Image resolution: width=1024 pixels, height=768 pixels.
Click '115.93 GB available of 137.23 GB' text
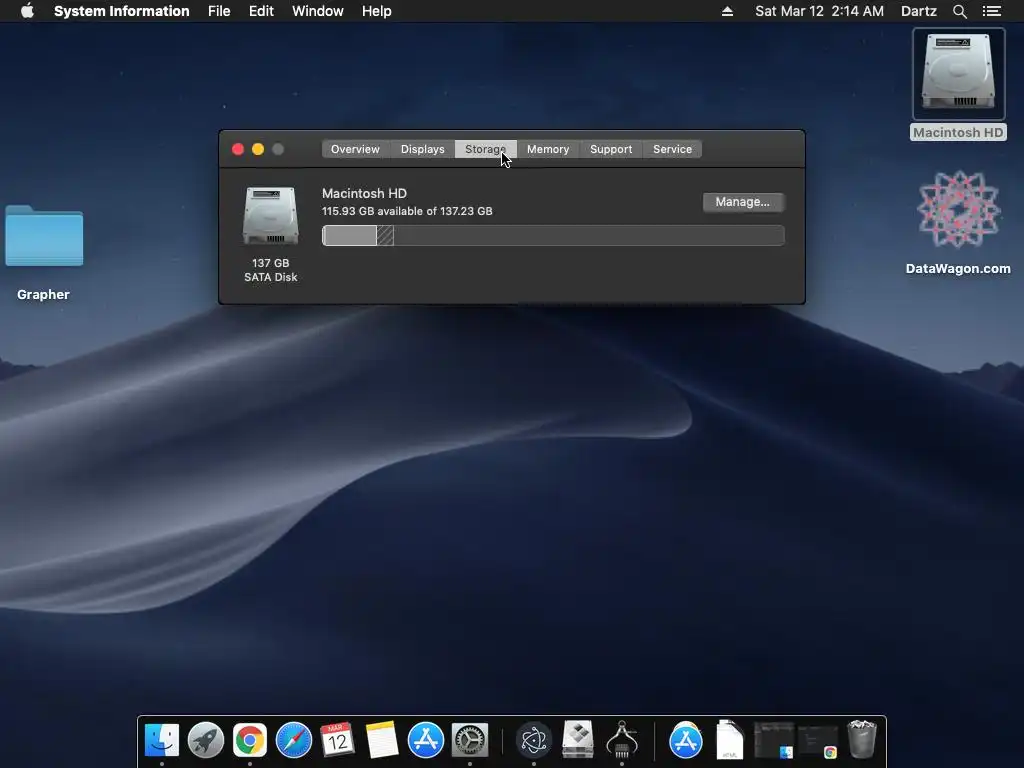pyautogui.click(x=407, y=211)
